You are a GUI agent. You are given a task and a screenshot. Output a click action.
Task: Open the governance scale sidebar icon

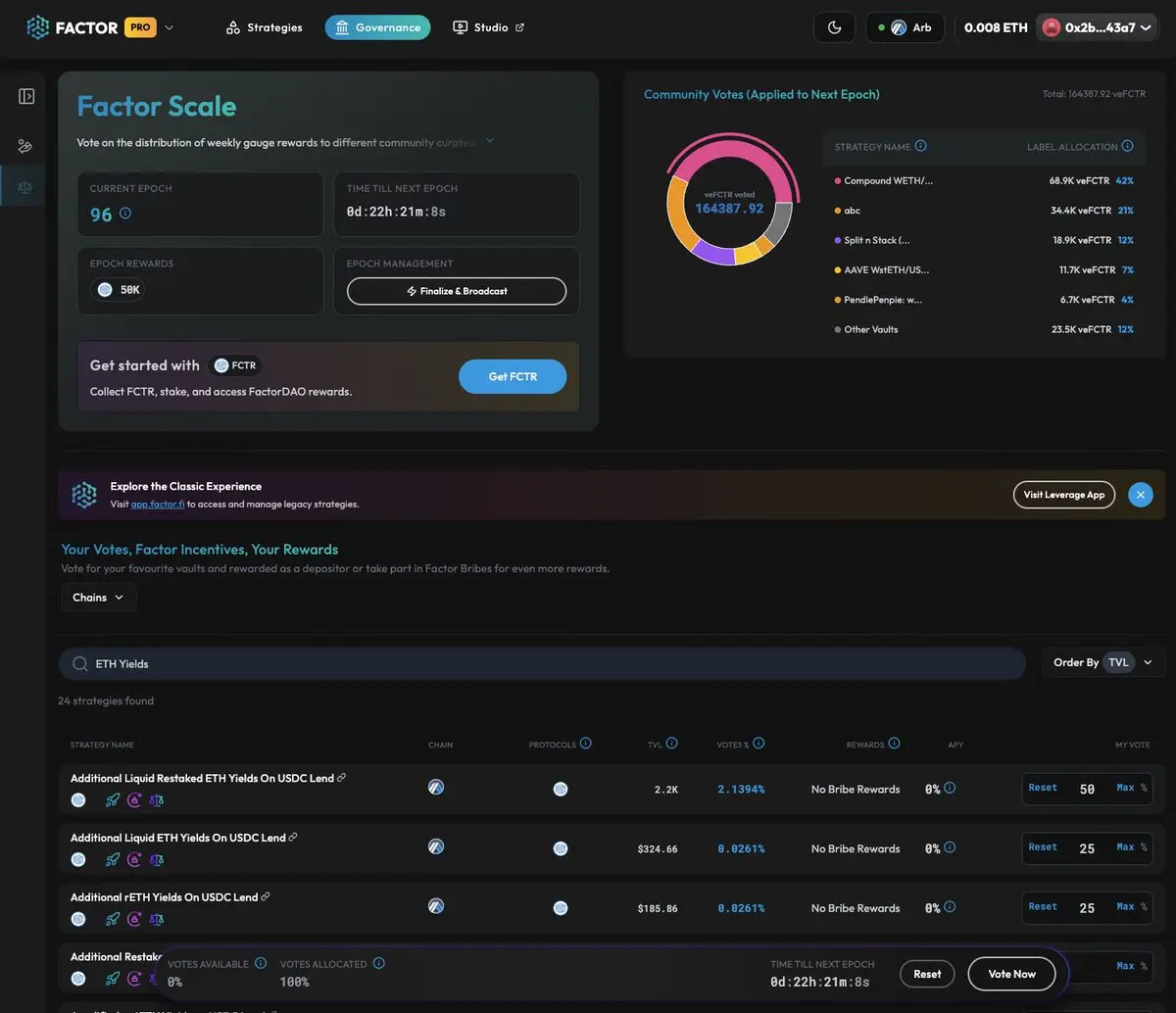pyautogui.click(x=25, y=187)
